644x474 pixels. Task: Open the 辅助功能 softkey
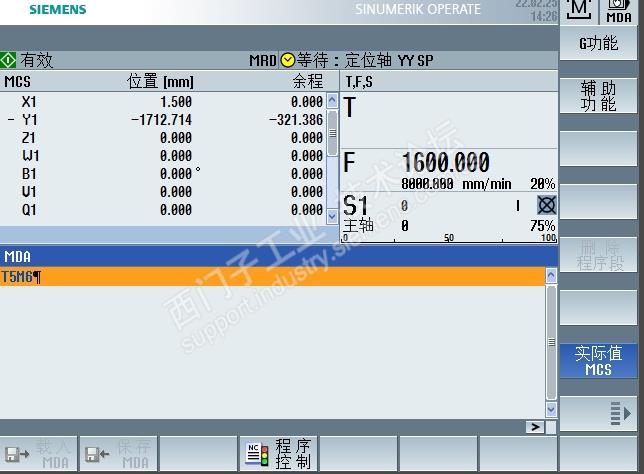pyautogui.click(x=598, y=96)
